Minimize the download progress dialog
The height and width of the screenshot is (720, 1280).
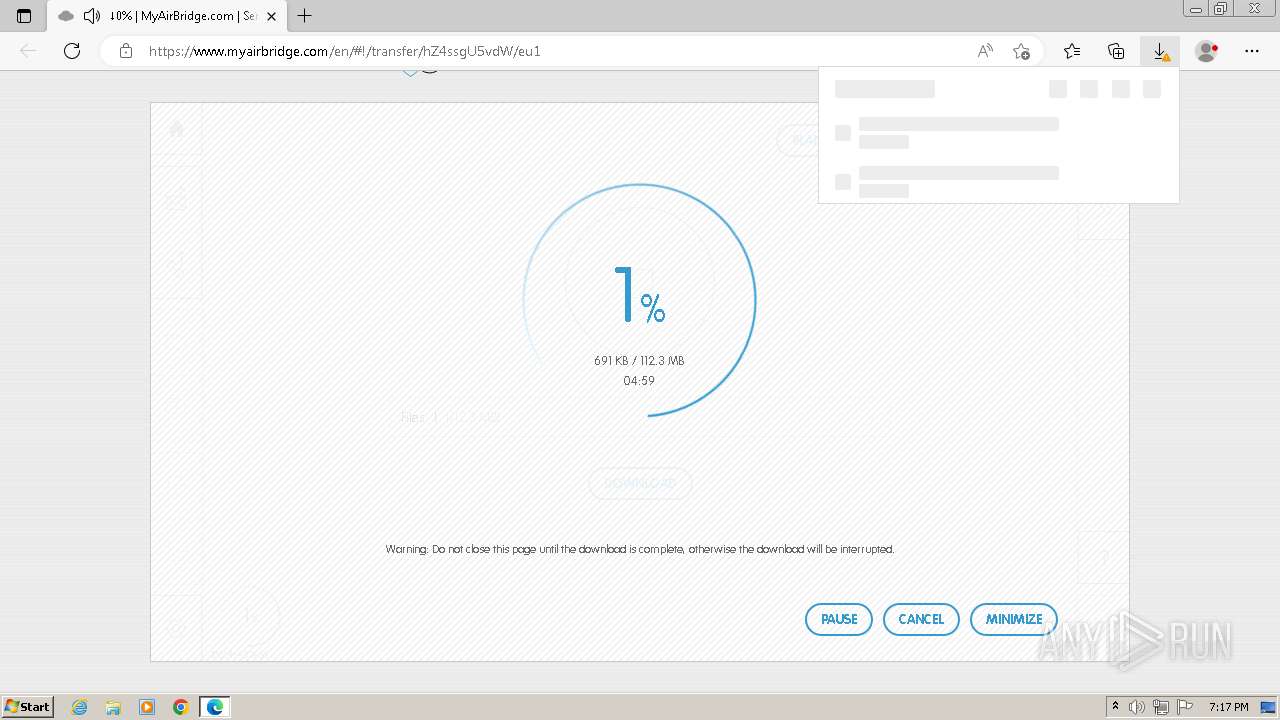1013,619
